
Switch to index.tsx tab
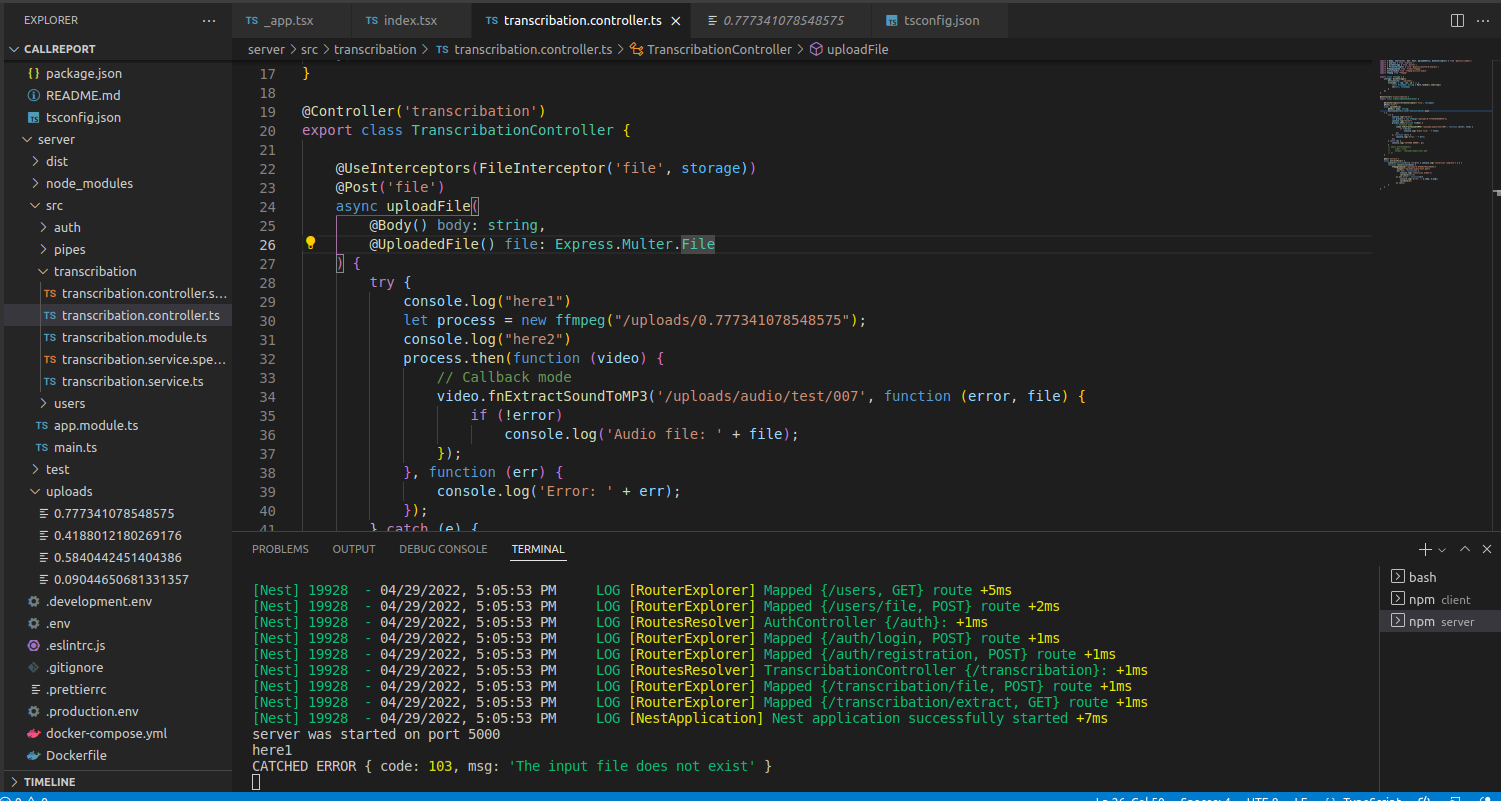[x=411, y=20]
